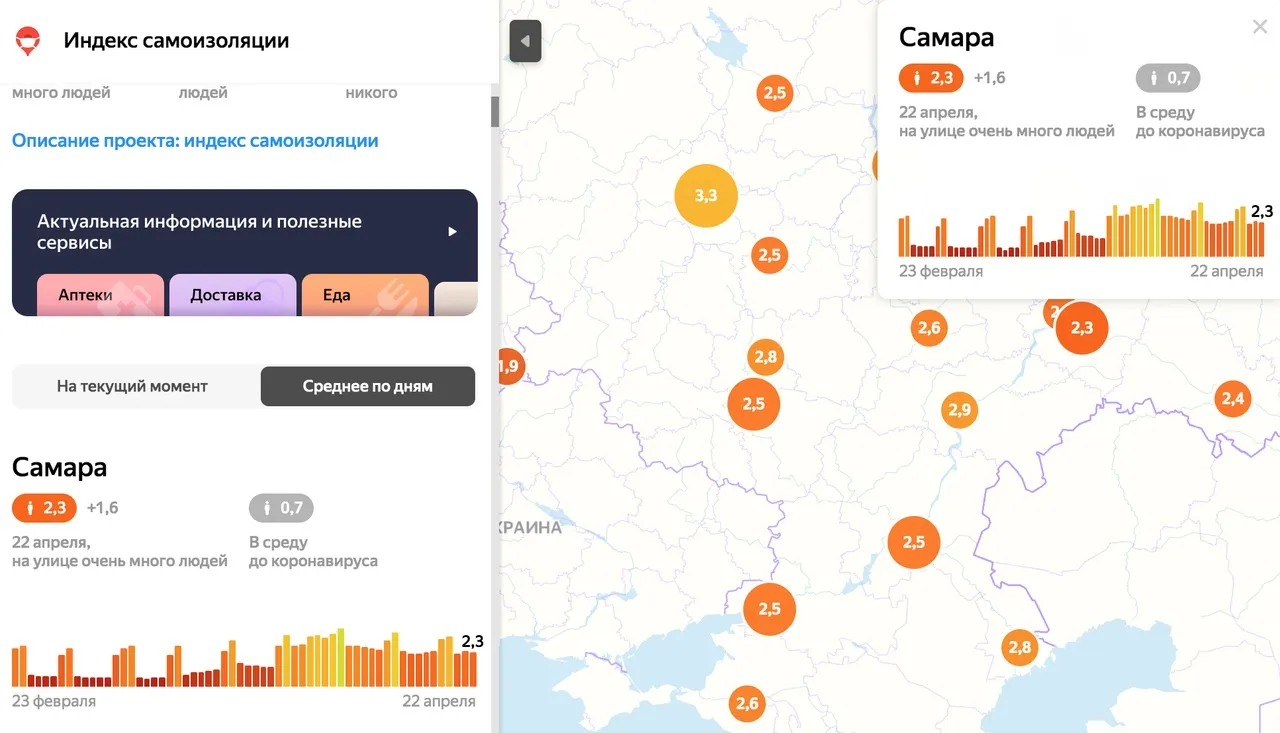Click the large yellow 3,3 map marker
Viewport: 1280px width, 733px height.
(706, 196)
